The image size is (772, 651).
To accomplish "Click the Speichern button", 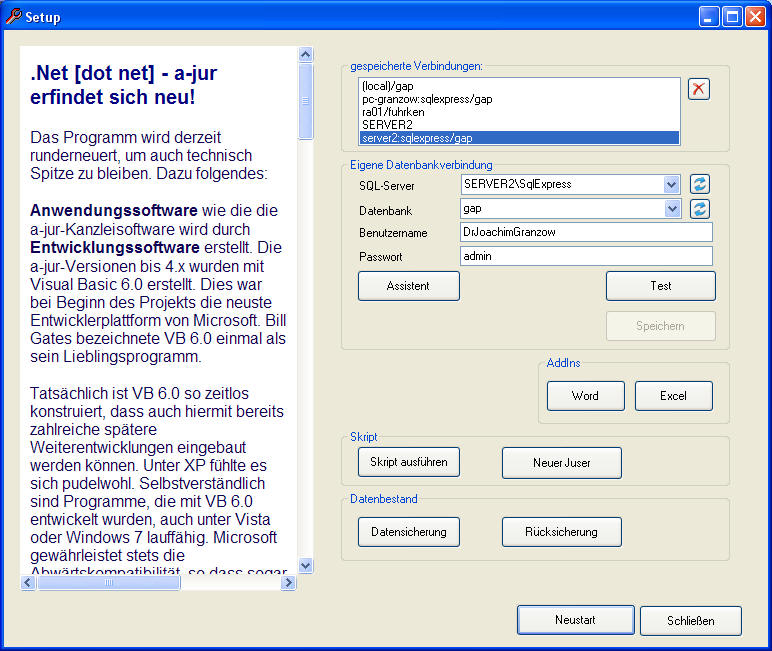I will click(661, 326).
